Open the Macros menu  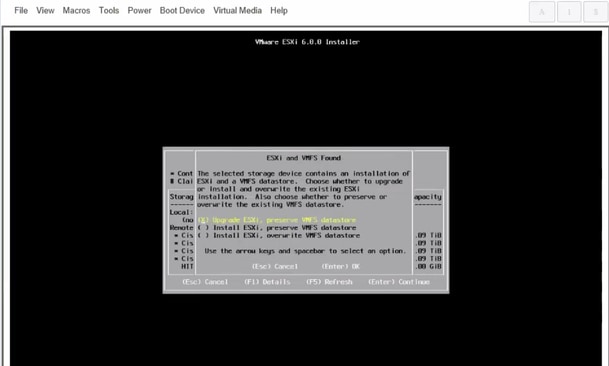(76, 10)
